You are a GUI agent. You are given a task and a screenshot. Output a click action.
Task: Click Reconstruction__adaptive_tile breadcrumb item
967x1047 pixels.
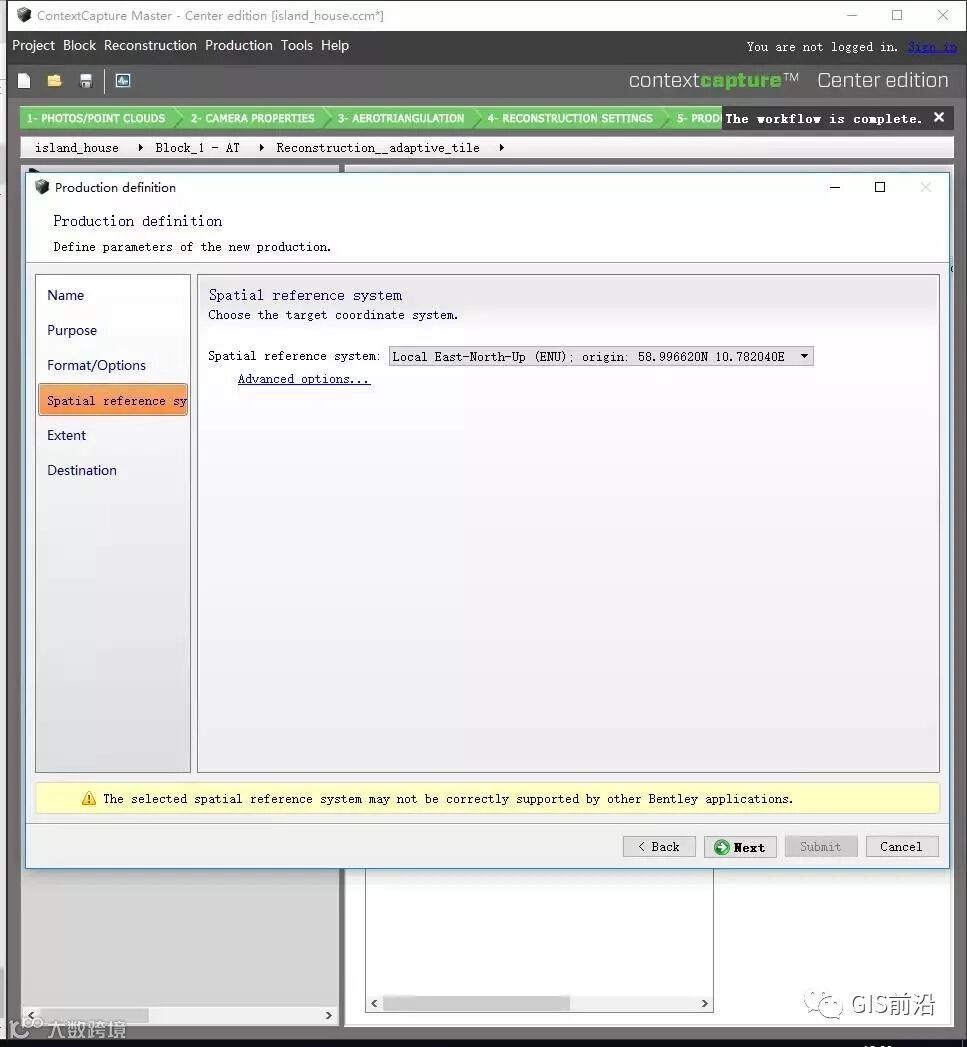pos(378,148)
